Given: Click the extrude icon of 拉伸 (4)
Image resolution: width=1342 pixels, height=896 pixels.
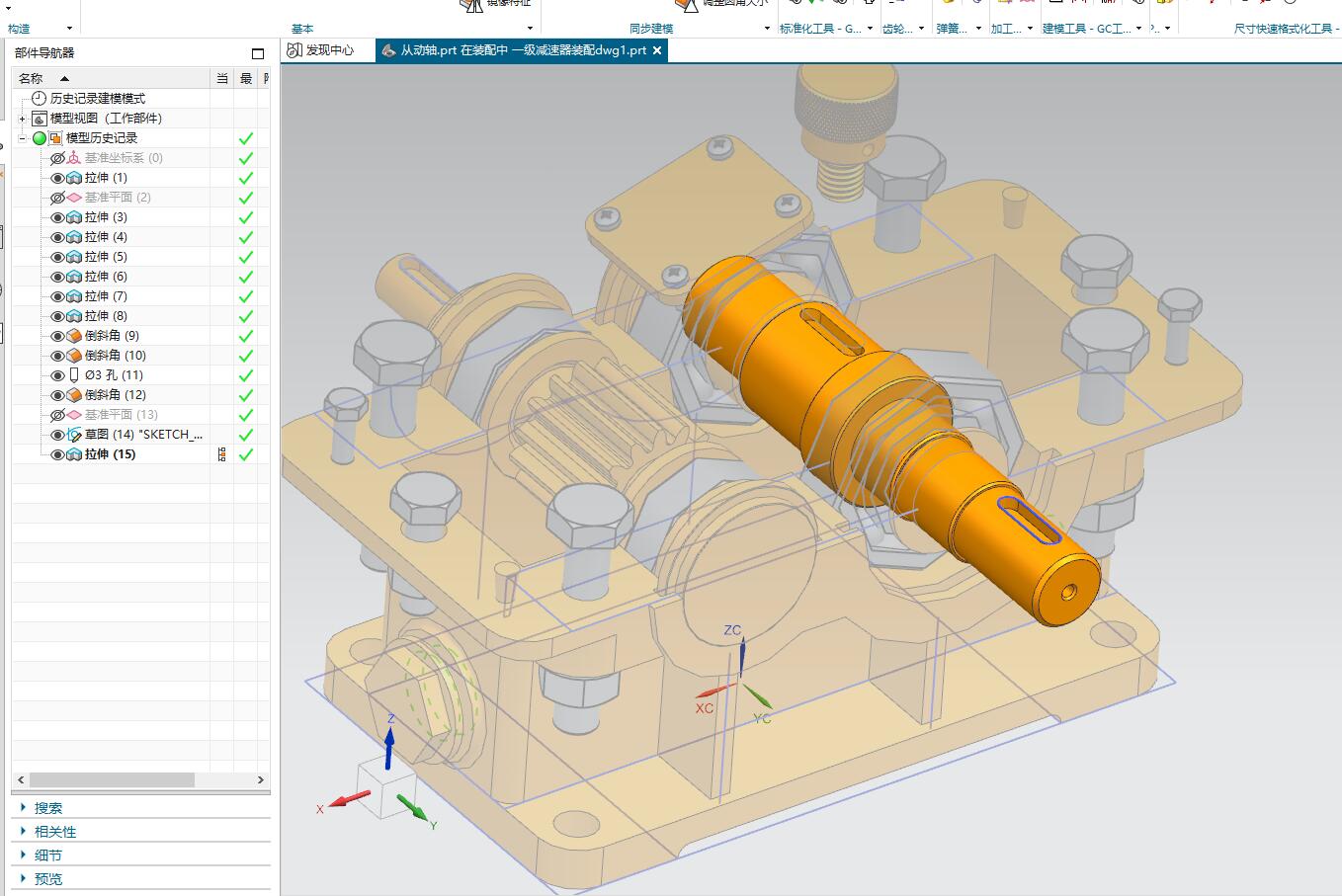Looking at the screenshot, I should pos(74,237).
